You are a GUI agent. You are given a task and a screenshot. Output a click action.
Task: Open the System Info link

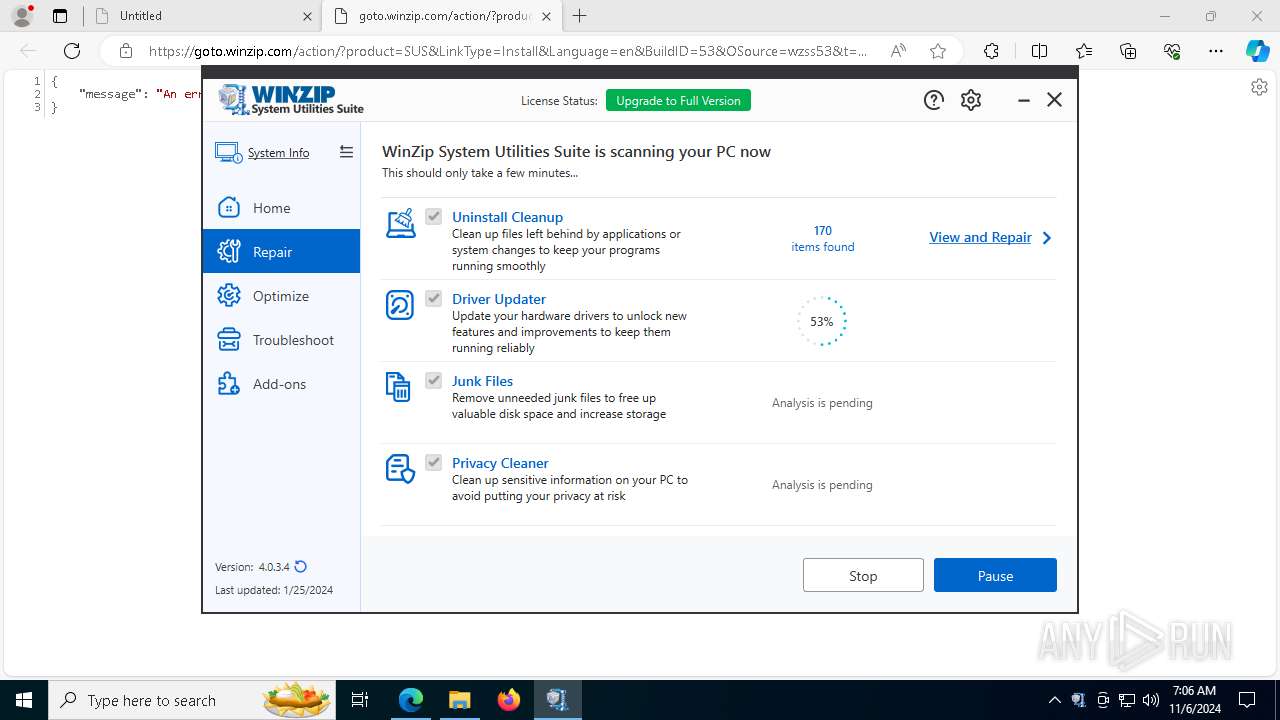click(278, 153)
